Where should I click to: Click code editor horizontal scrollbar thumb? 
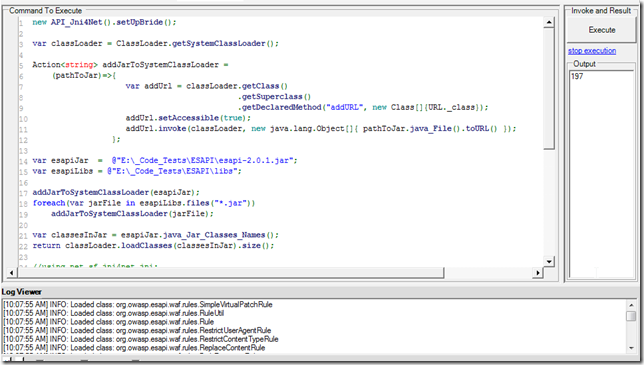point(230,273)
